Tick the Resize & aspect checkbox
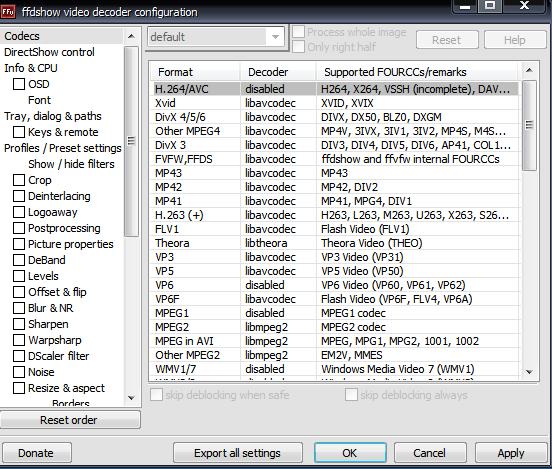The image size is (552, 469). [19, 388]
